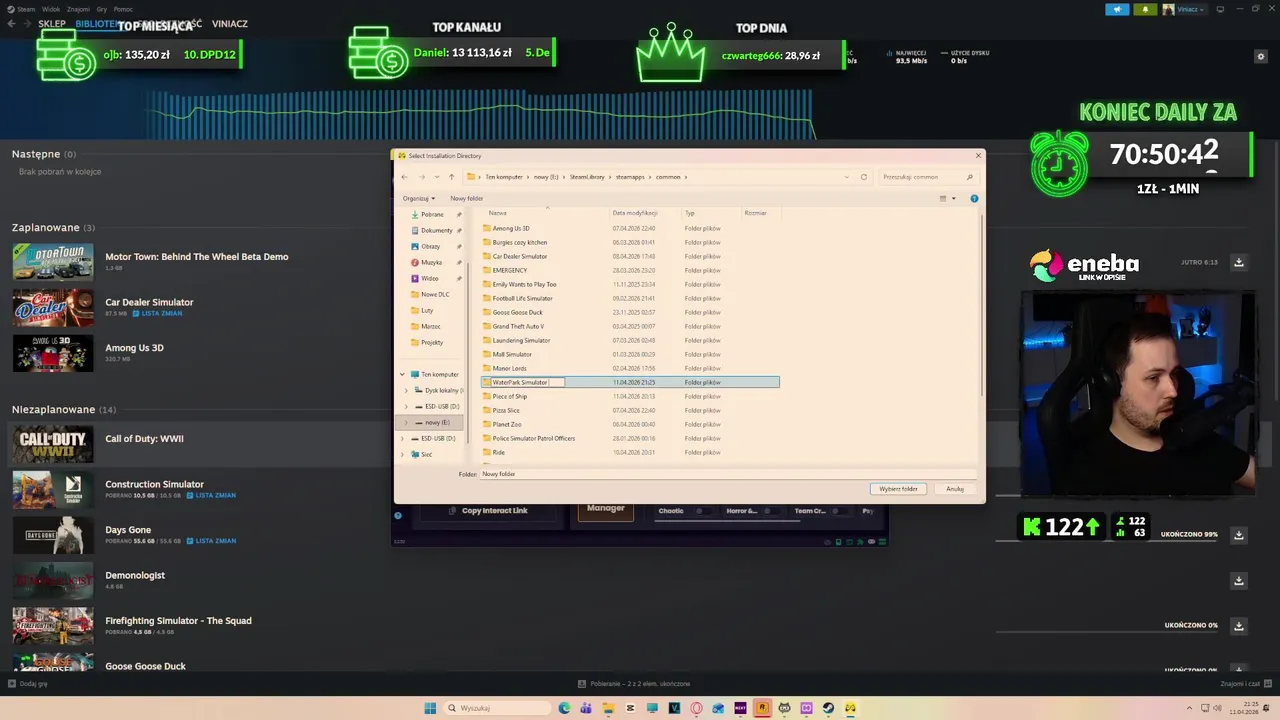
Task: Collapse the 'Ten komputer' tree node
Action: (403, 374)
